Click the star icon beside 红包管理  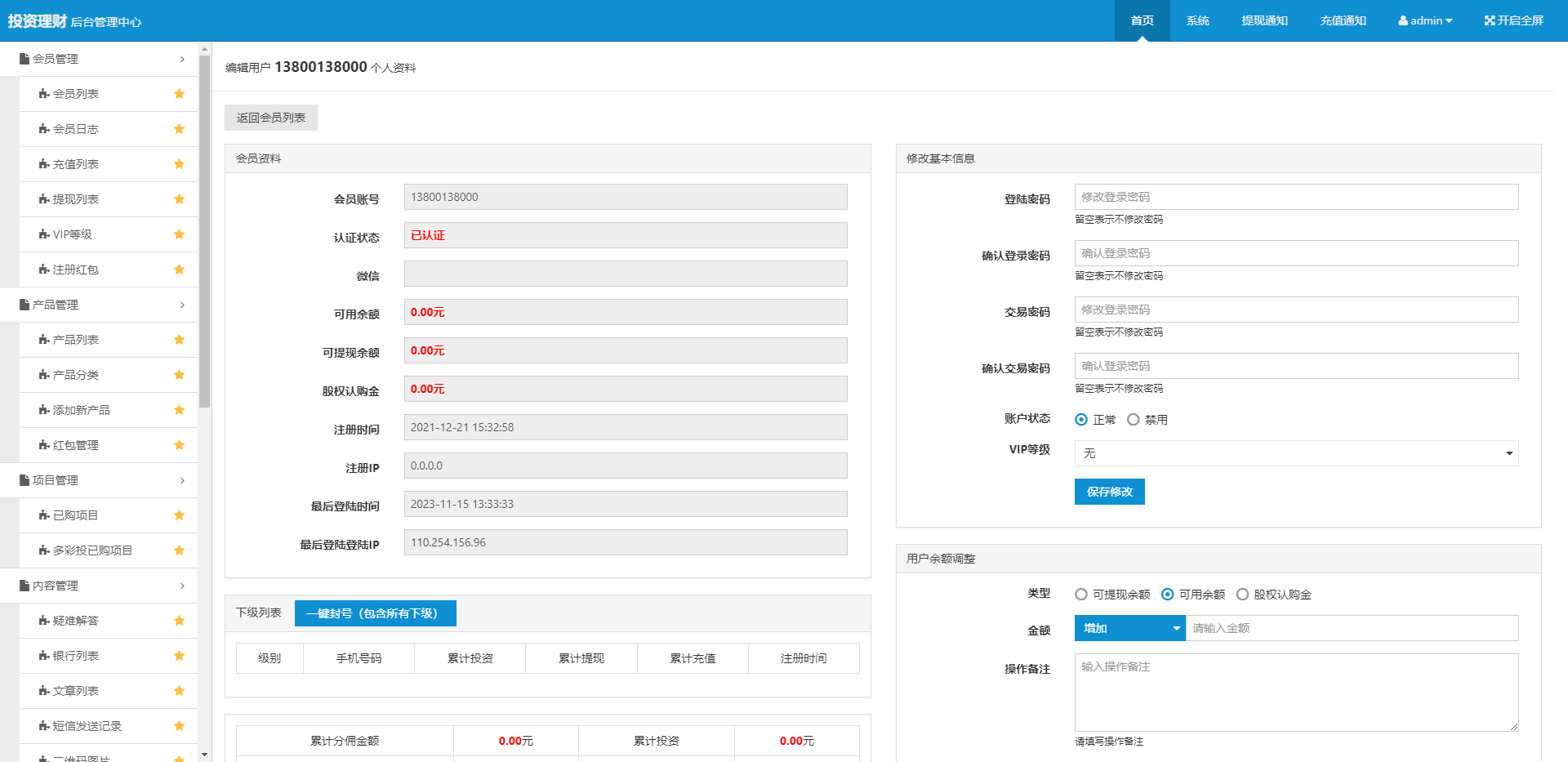[x=179, y=445]
